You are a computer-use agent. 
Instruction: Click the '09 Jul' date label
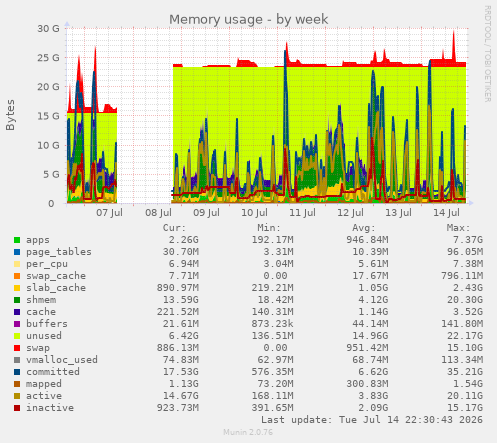tap(206, 213)
